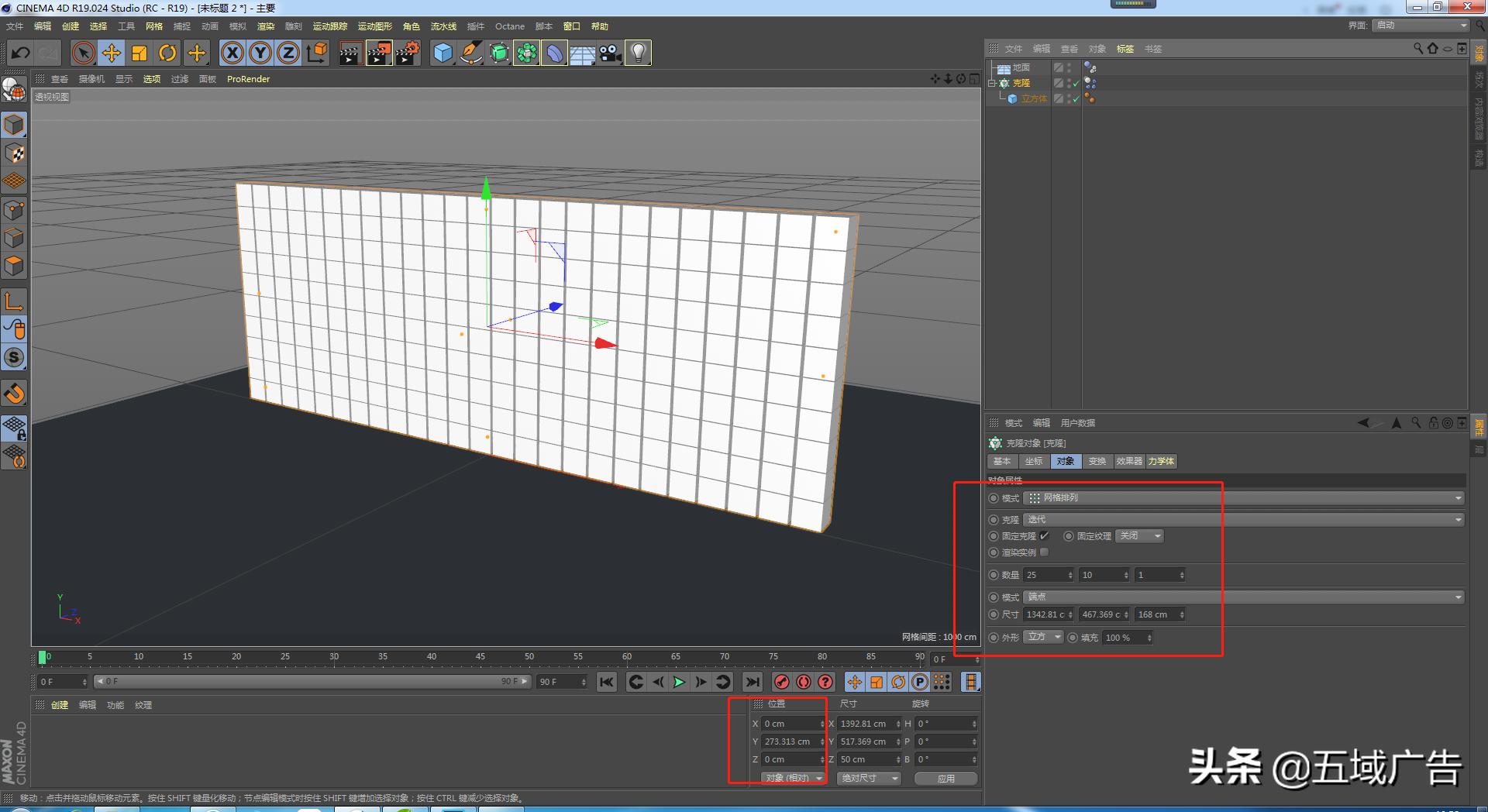Add a light object using the bulb icon
Viewport: 1488px width, 812px height.
point(637,53)
